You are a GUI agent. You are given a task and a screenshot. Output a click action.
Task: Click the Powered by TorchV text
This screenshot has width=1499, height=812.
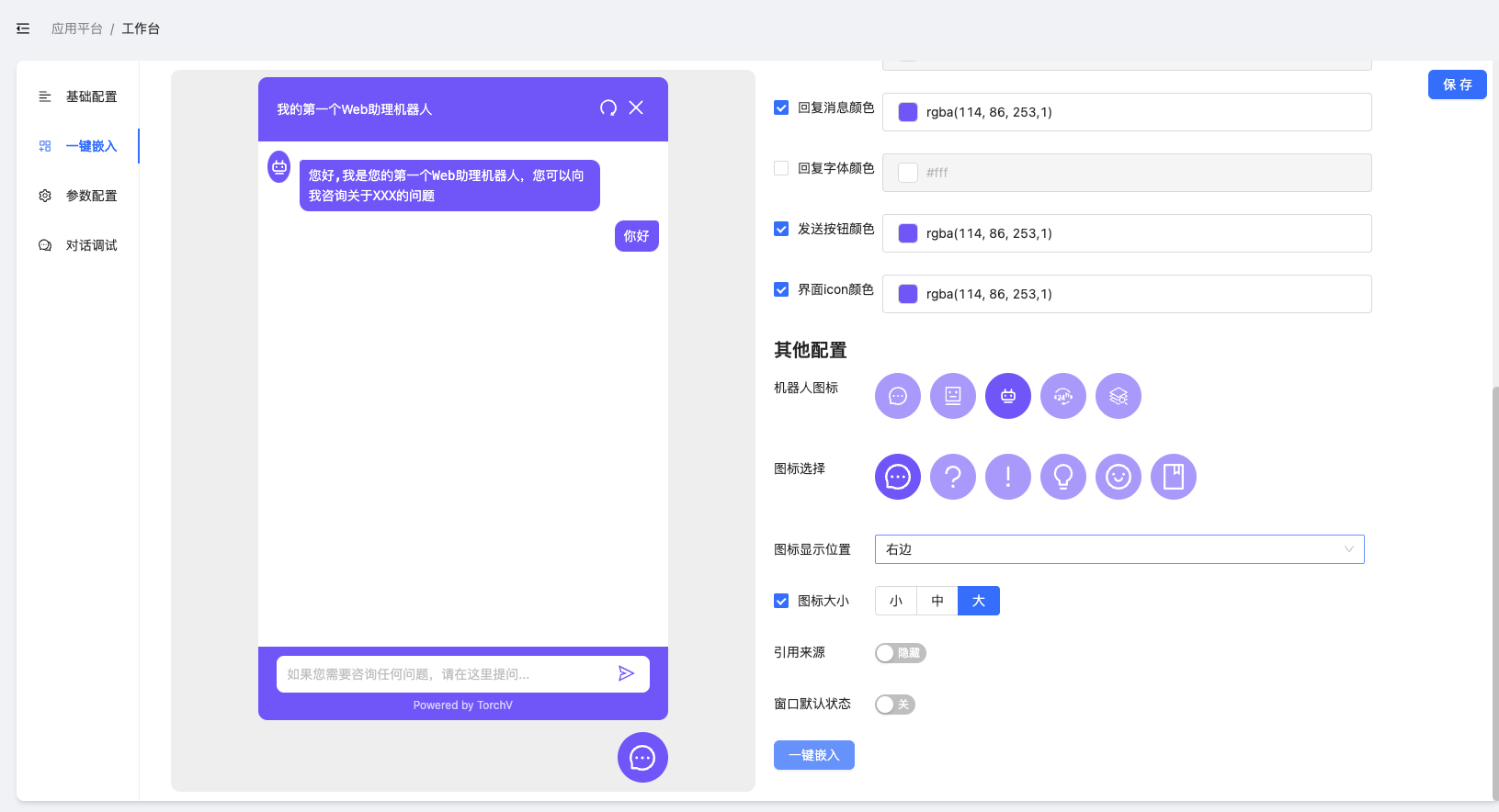point(463,705)
